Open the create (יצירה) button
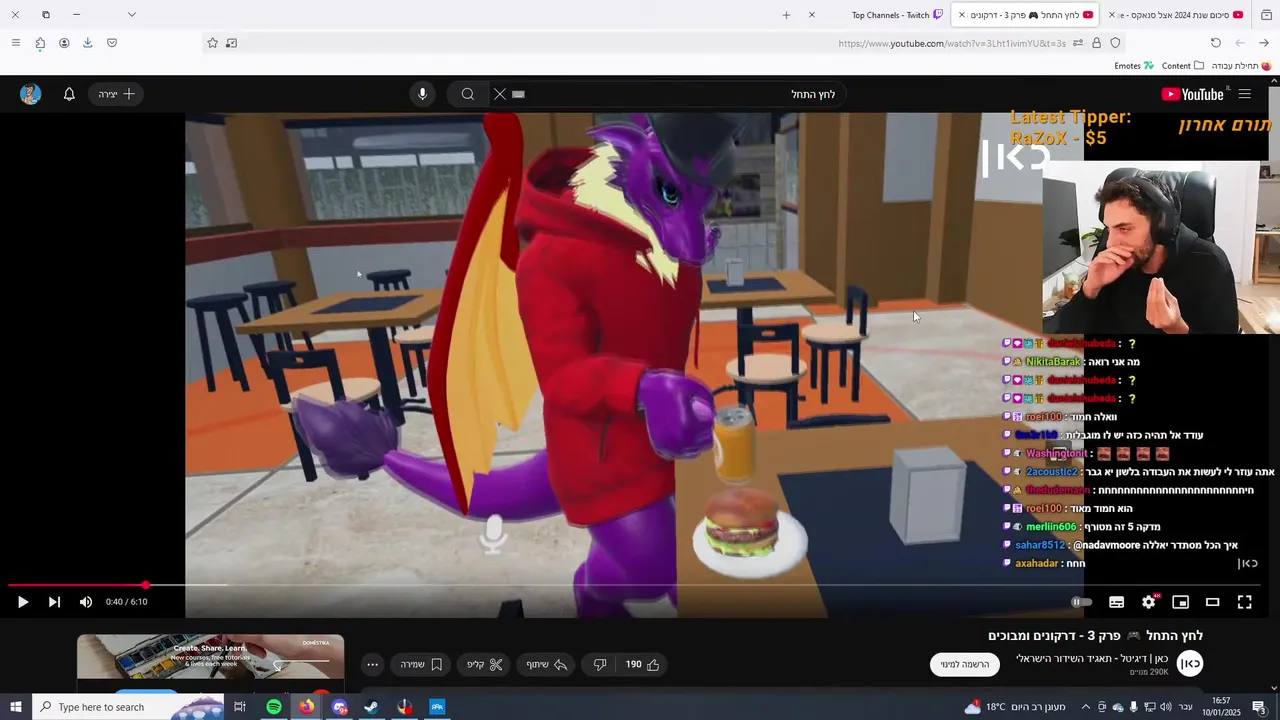 116,94
